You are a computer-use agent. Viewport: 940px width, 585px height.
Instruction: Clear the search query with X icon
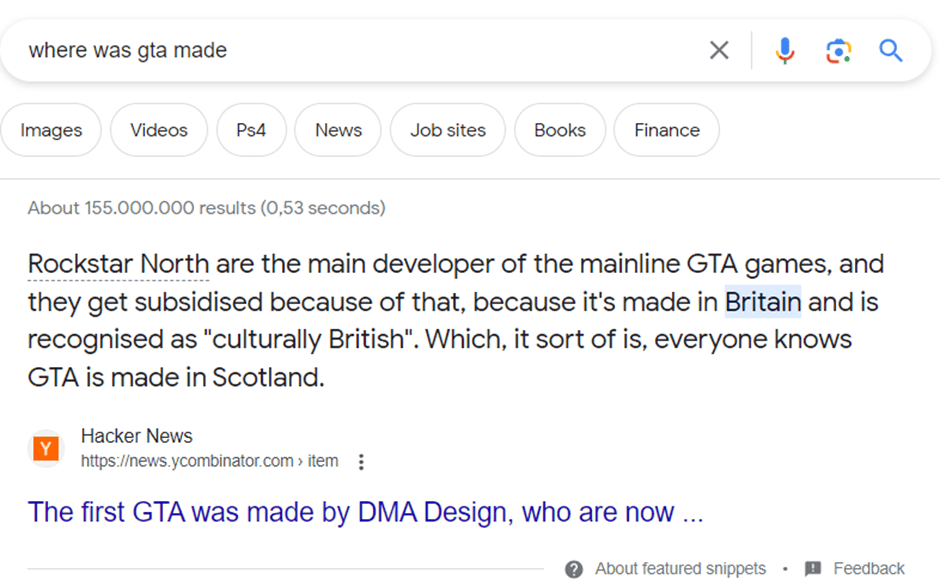pyautogui.click(x=719, y=50)
